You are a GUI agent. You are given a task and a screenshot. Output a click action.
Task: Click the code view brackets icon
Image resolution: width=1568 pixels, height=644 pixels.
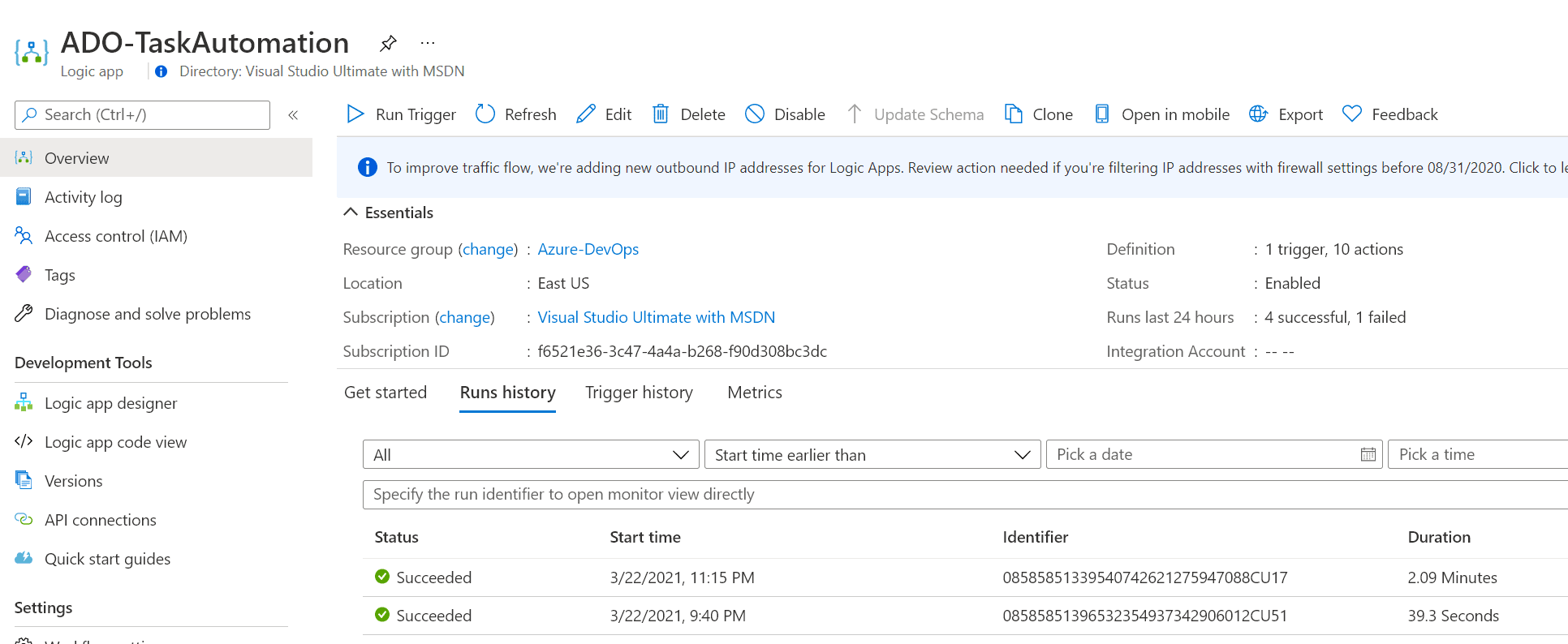tap(24, 441)
